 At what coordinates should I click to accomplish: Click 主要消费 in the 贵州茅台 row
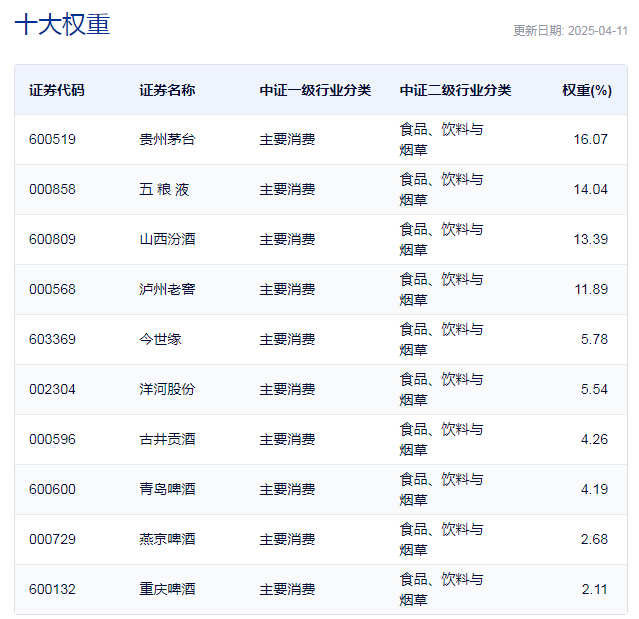287,139
